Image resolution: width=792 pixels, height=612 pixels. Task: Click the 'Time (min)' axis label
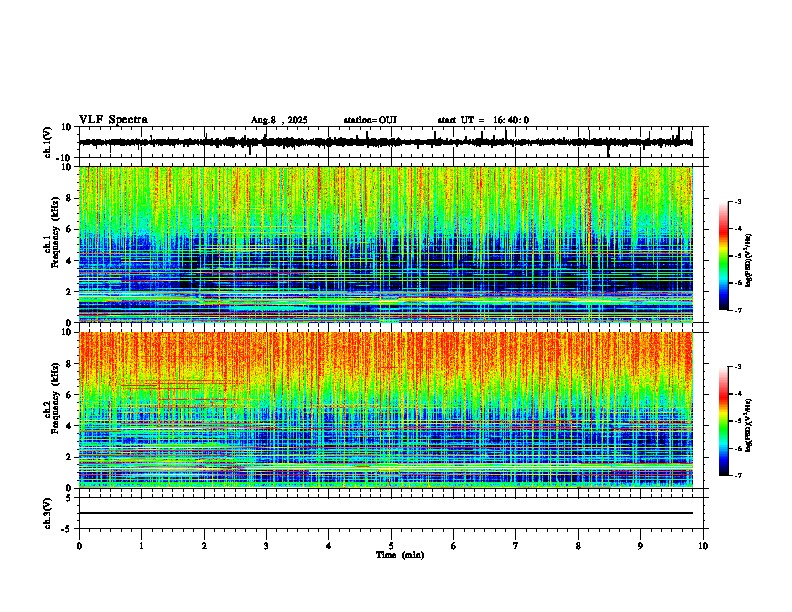(400, 555)
